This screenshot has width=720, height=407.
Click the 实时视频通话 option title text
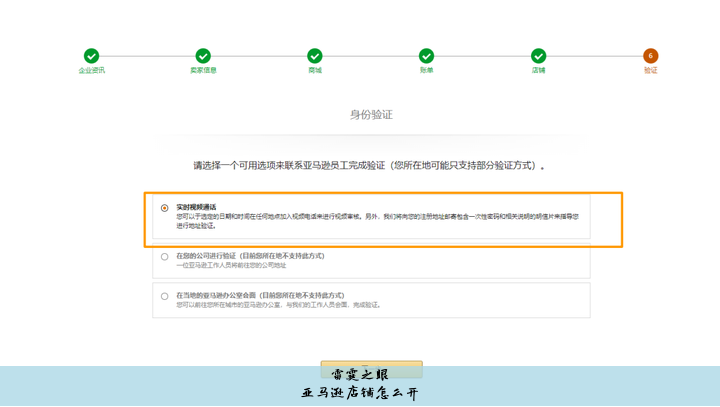click(196, 207)
